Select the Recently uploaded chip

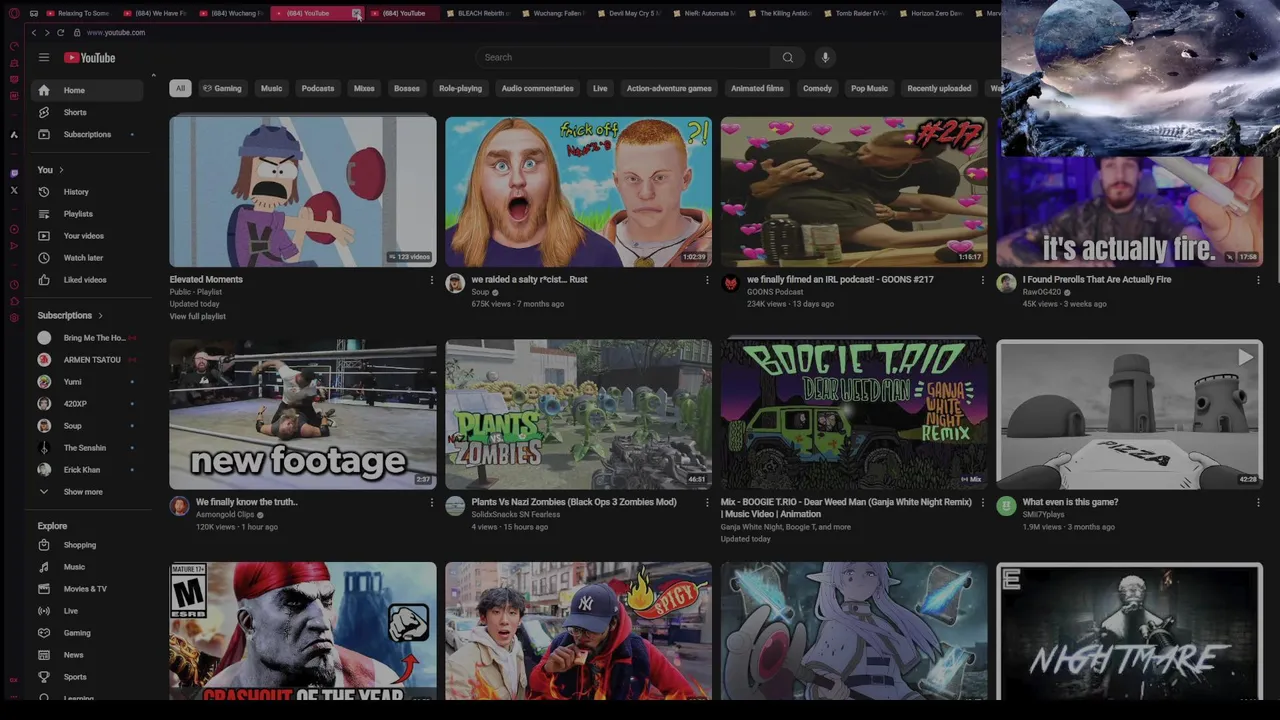[x=939, y=88]
